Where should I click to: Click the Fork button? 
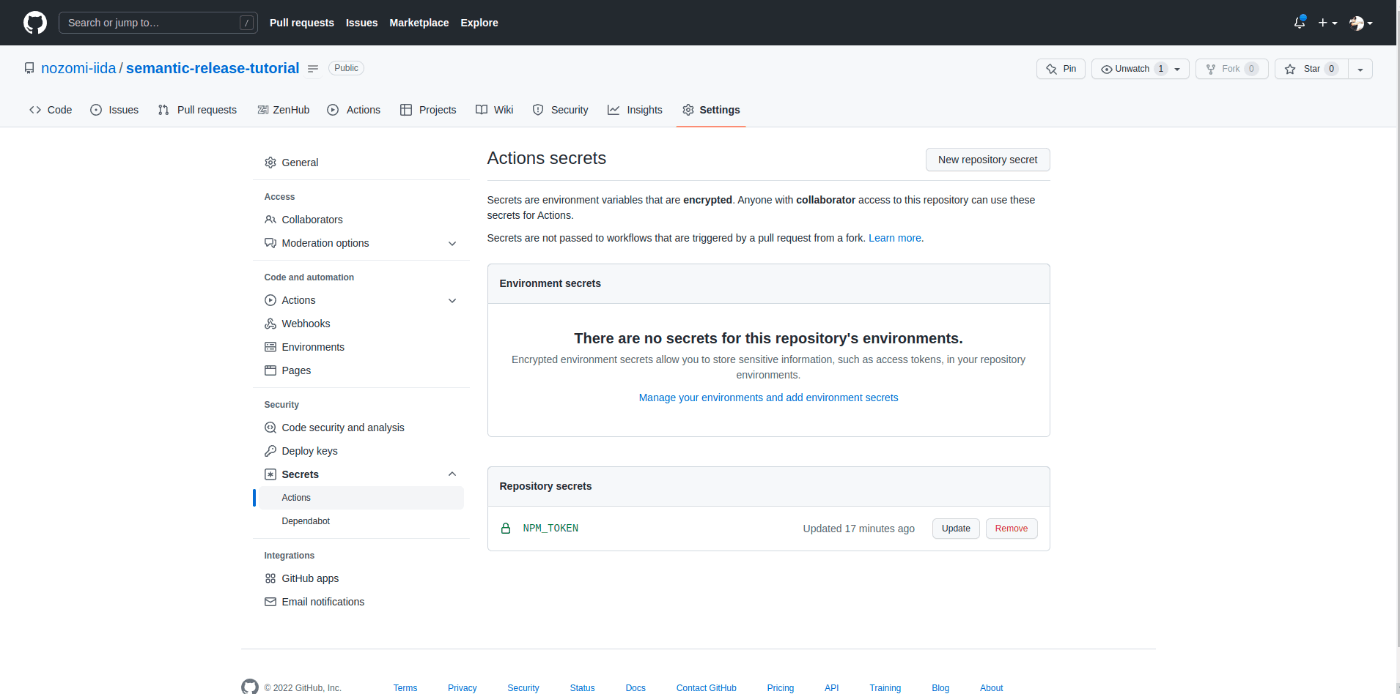[1232, 69]
